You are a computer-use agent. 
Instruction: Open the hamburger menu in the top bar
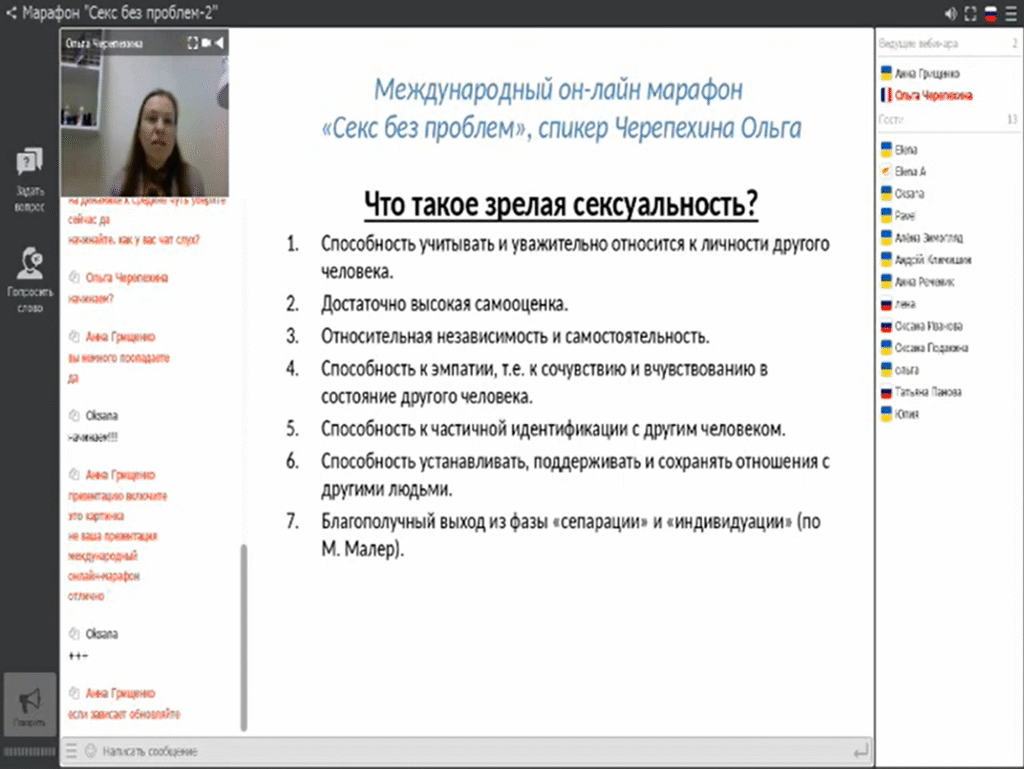coord(1011,14)
